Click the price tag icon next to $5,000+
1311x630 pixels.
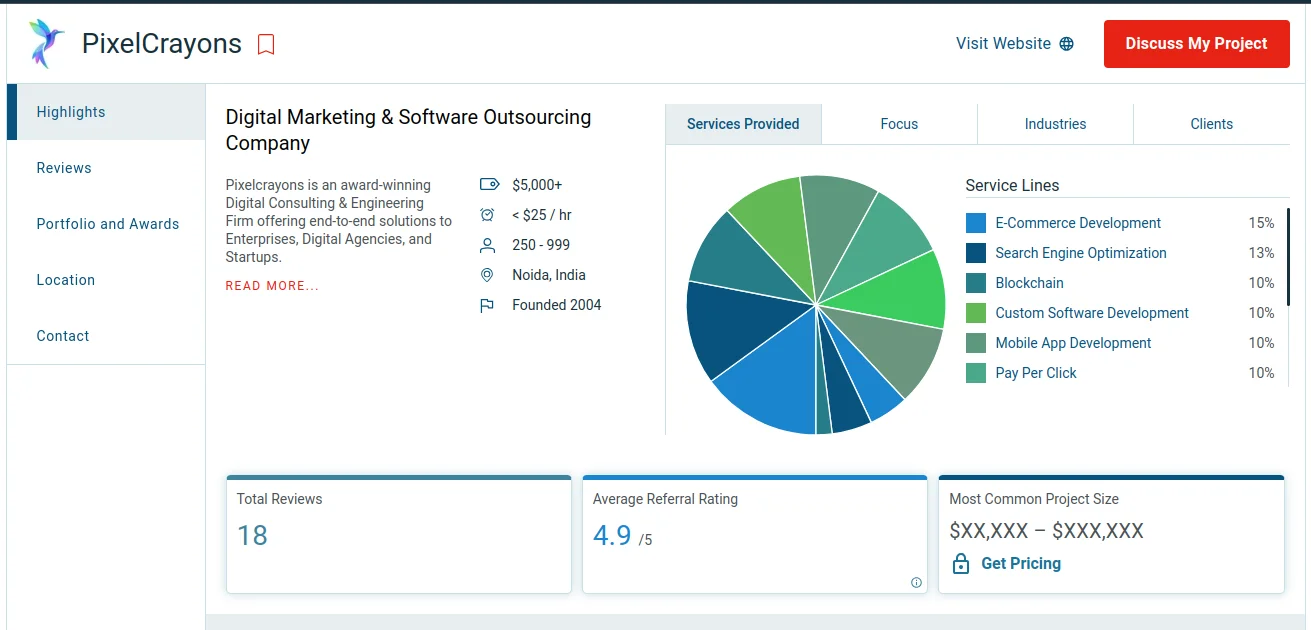(x=489, y=185)
